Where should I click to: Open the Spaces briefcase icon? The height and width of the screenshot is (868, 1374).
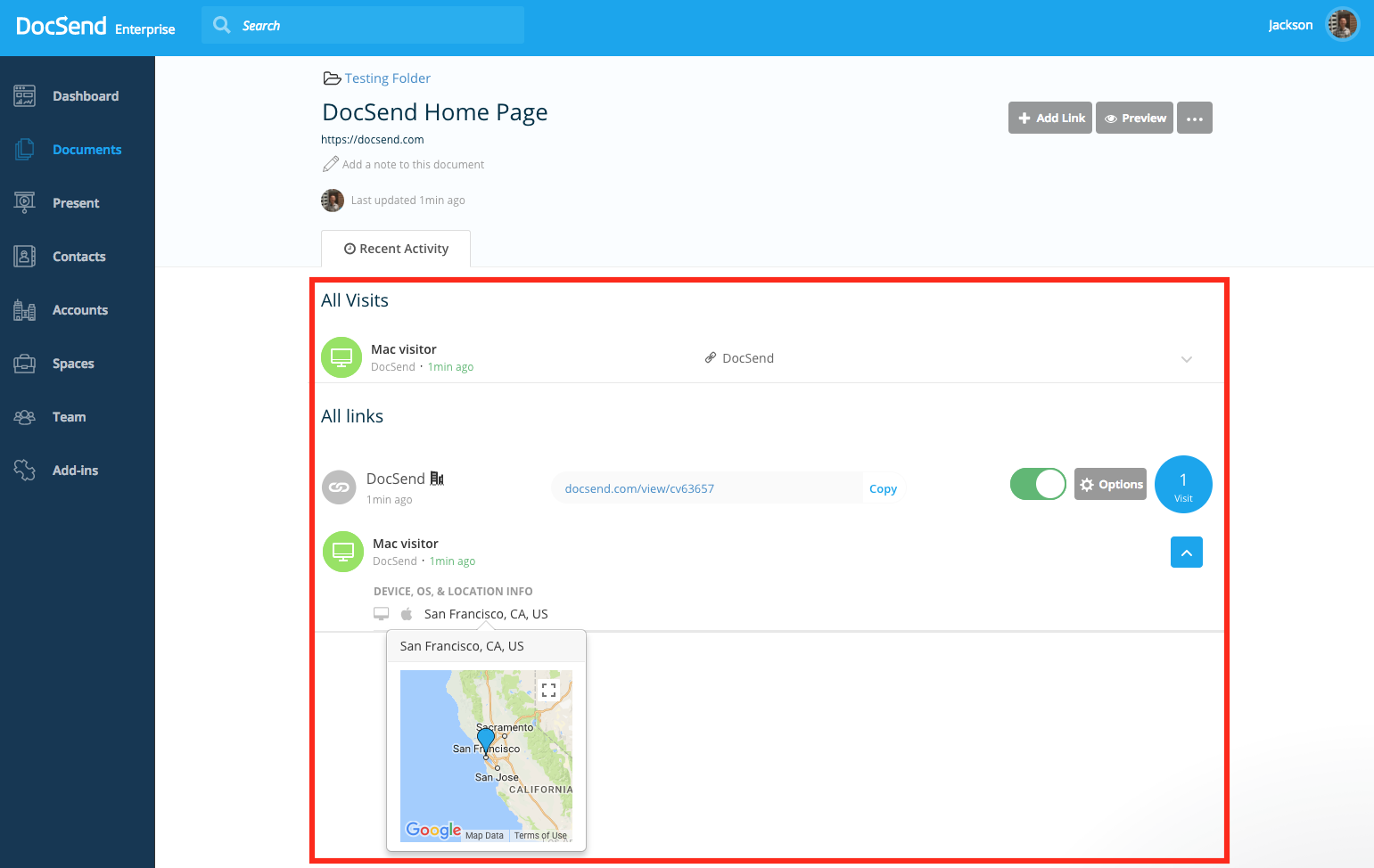(24, 364)
